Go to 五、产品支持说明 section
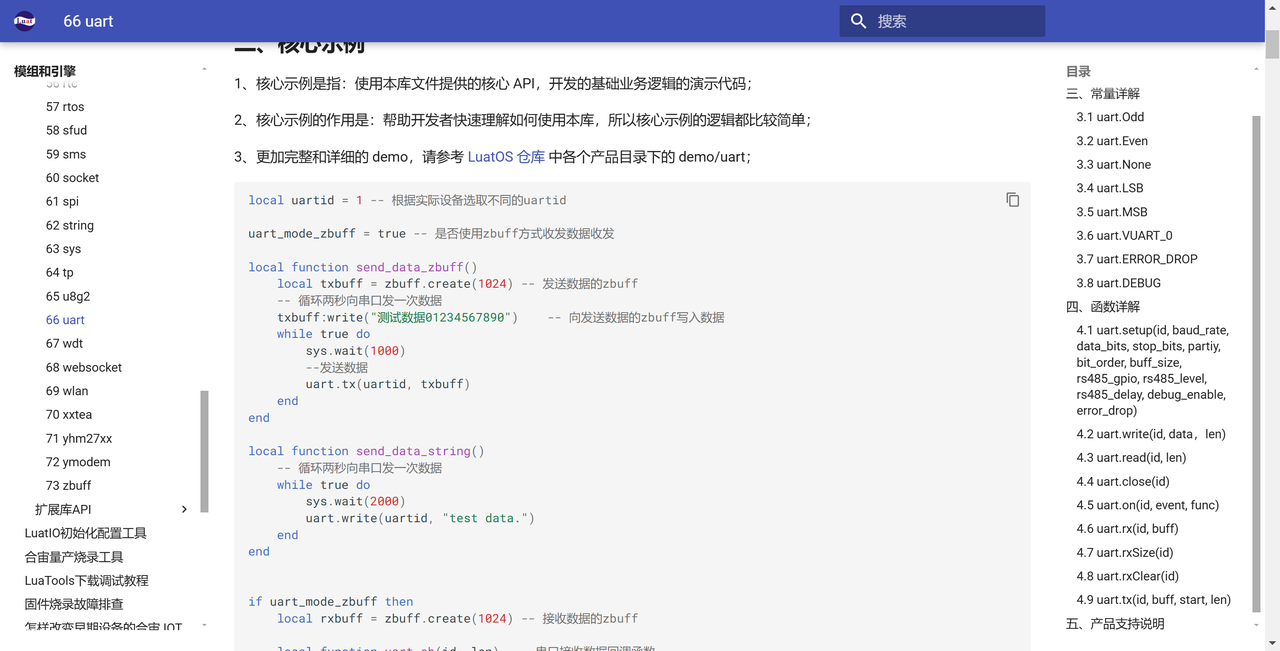The height and width of the screenshot is (651, 1280). click(x=1115, y=624)
